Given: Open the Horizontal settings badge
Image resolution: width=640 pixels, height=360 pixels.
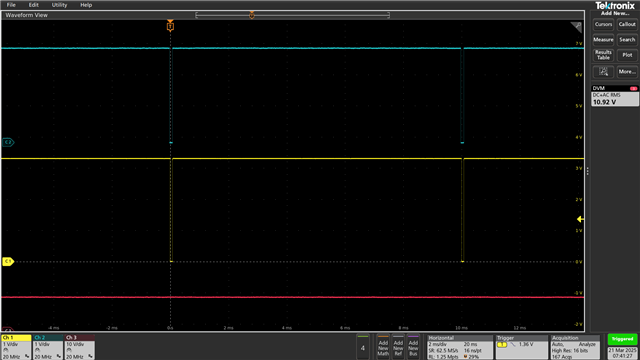Looking at the screenshot, I should pos(460,347).
